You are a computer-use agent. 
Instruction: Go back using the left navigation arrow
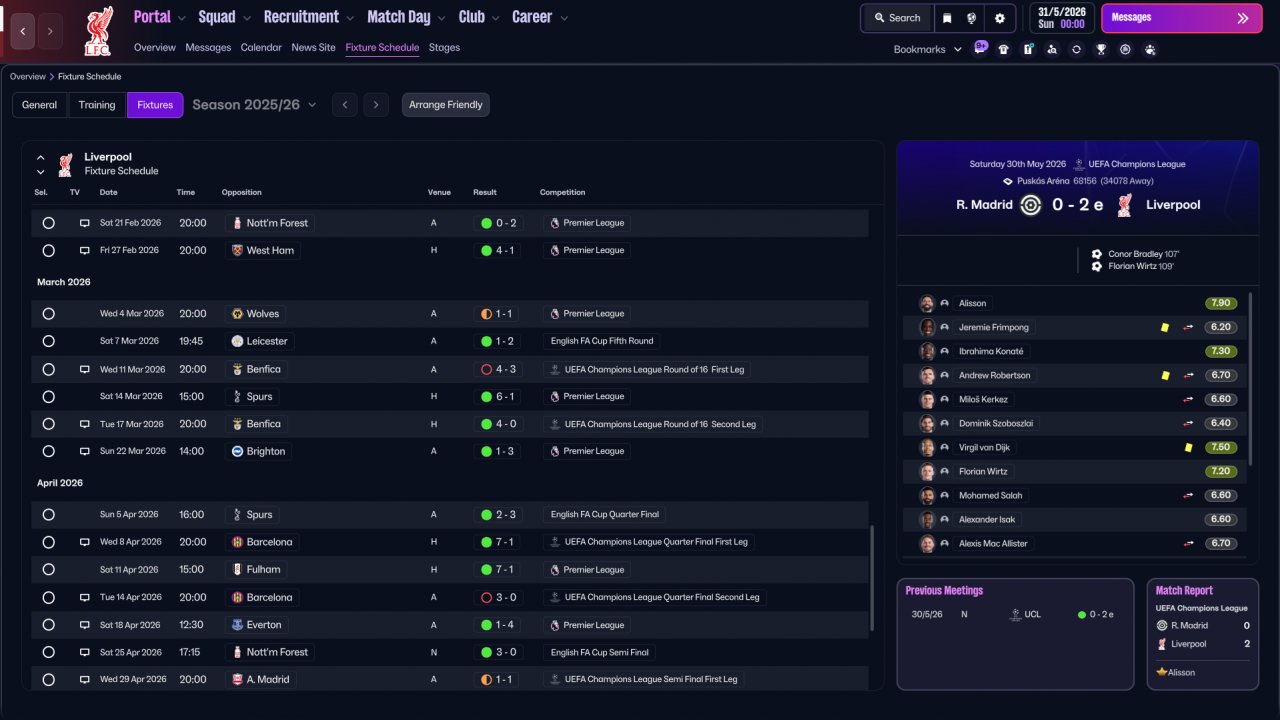pos(23,31)
